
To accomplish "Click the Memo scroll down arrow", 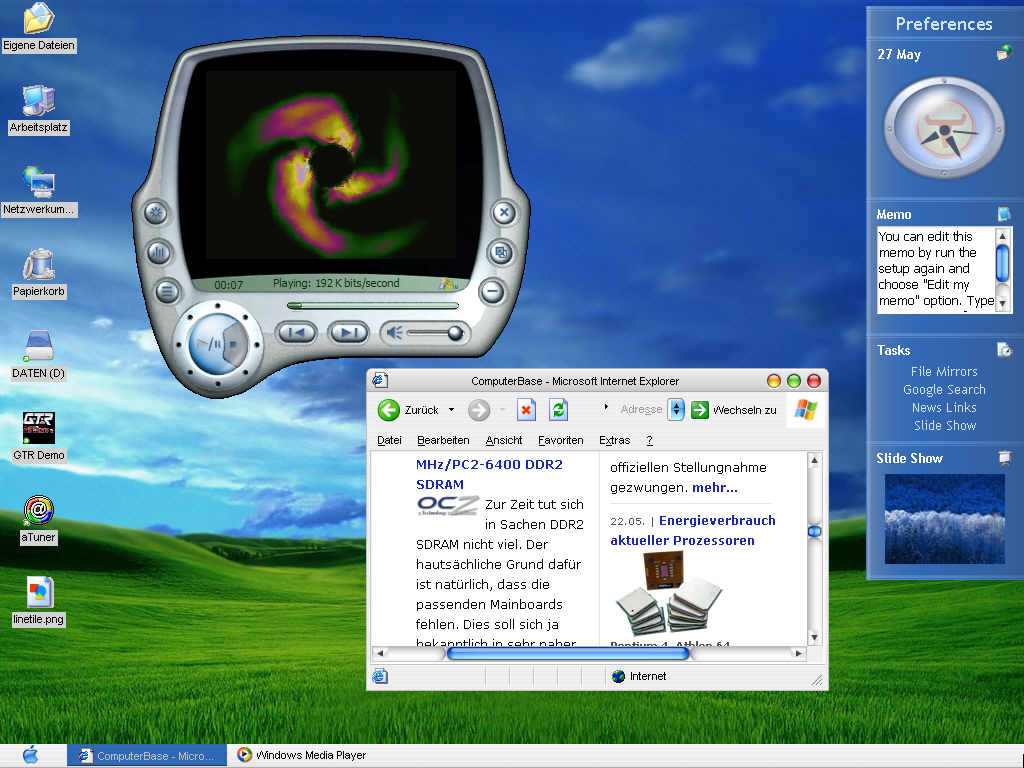I will click(1002, 304).
